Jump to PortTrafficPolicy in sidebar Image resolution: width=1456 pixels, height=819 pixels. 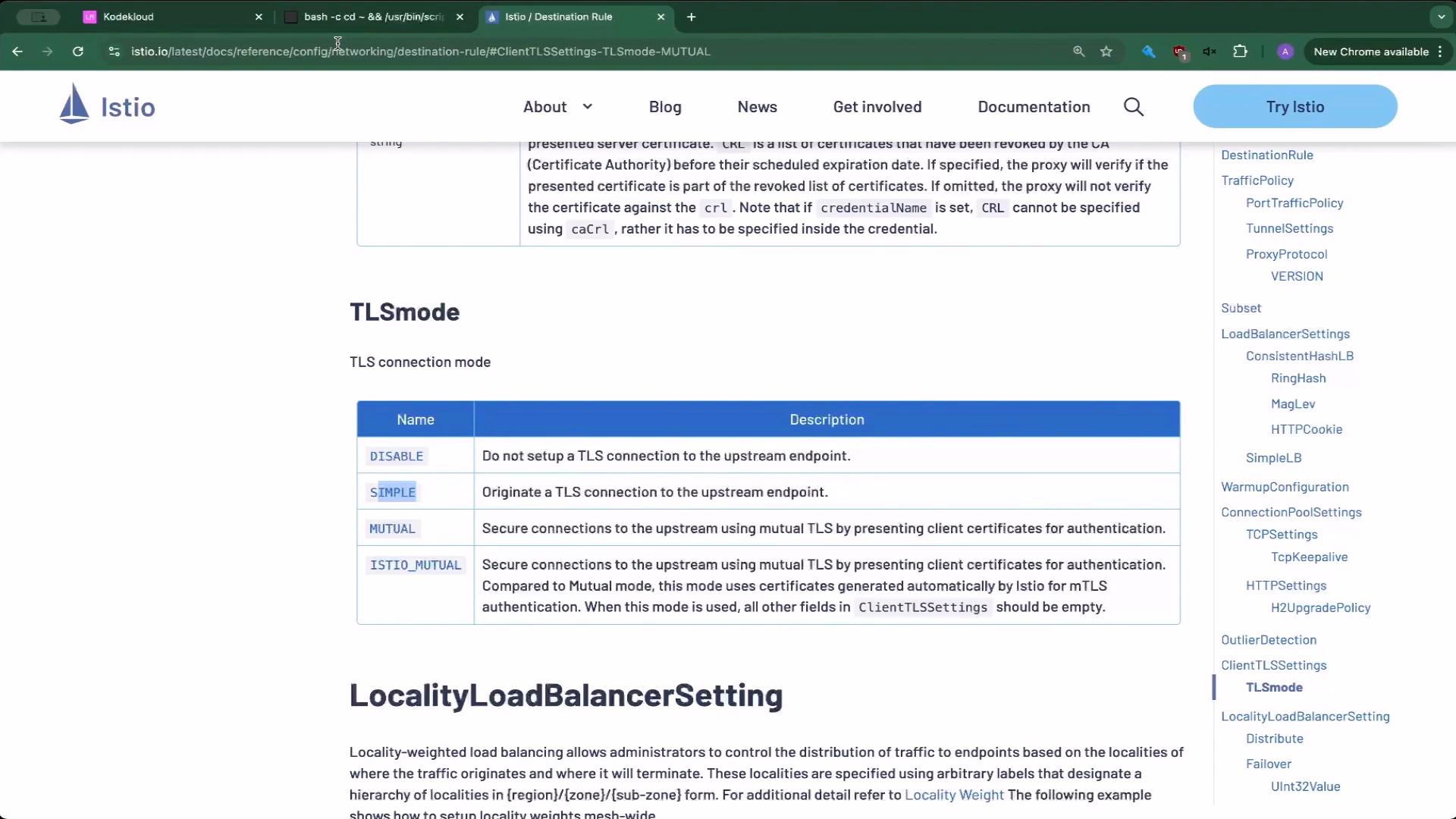pyautogui.click(x=1294, y=203)
